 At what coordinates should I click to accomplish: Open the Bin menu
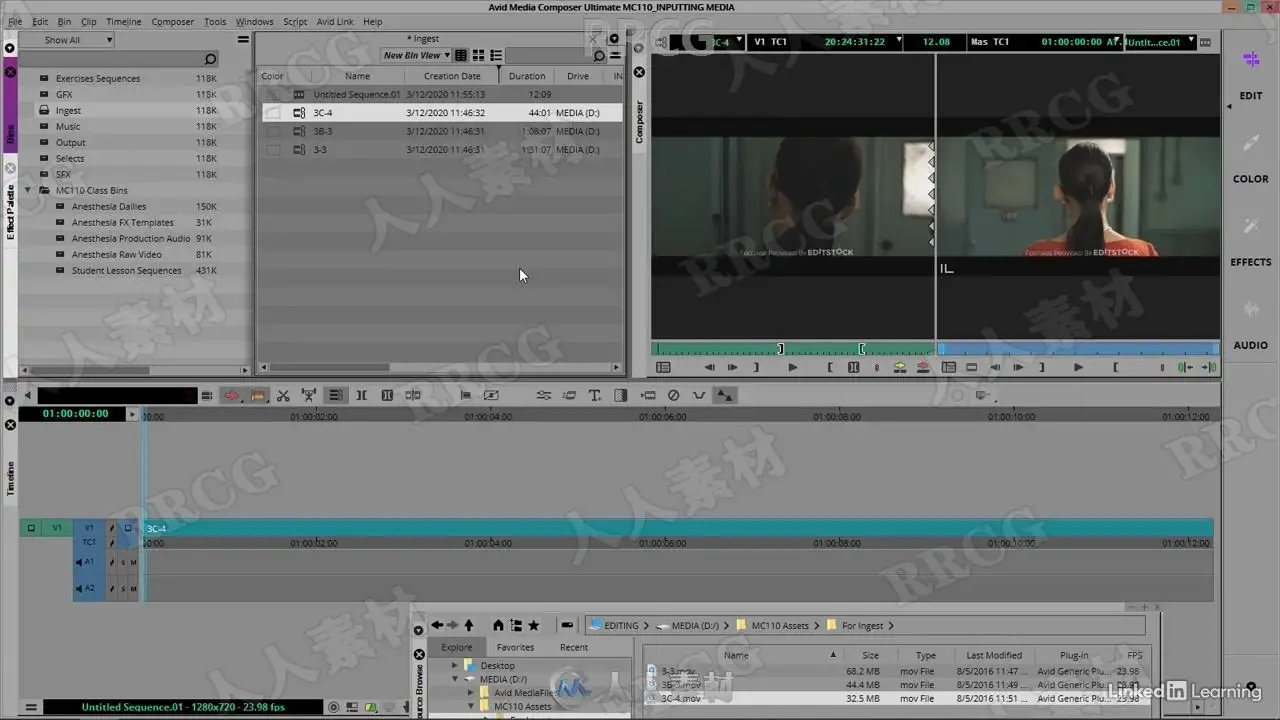tap(64, 21)
